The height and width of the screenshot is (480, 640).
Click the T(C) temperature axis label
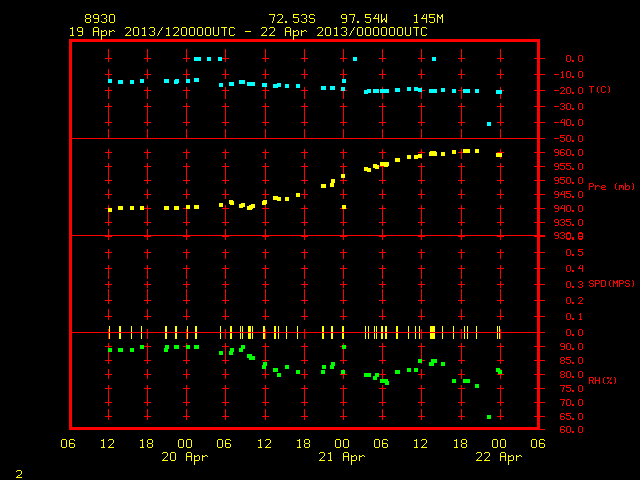600,90
